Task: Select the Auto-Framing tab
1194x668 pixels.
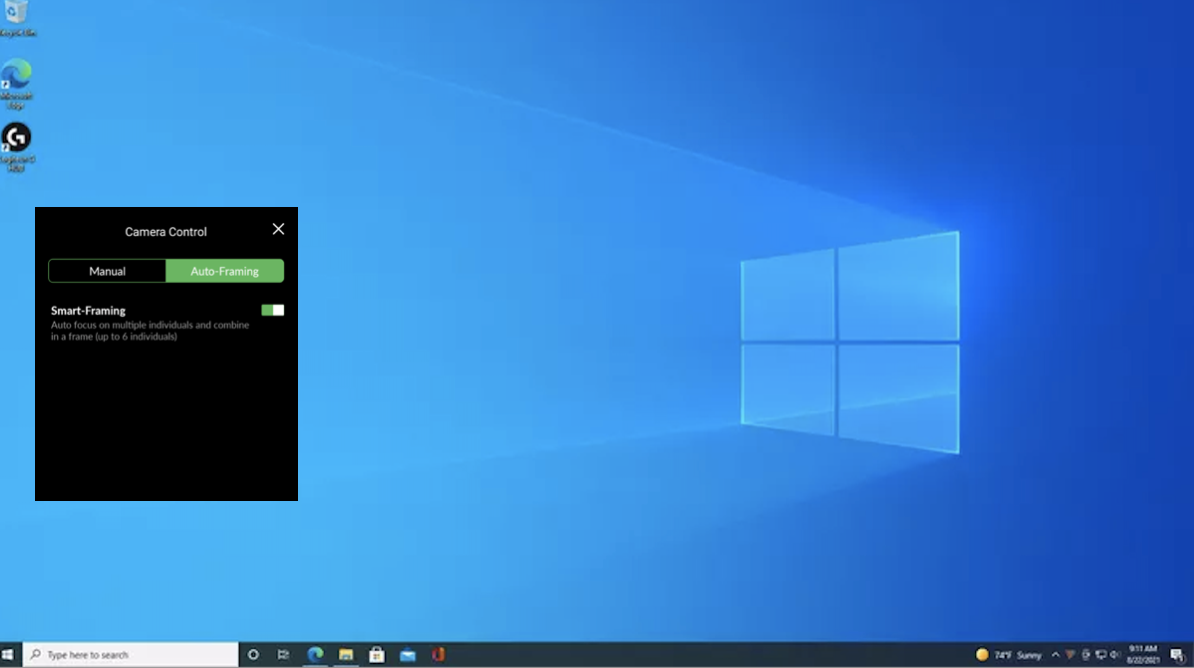Action: point(225,271)
